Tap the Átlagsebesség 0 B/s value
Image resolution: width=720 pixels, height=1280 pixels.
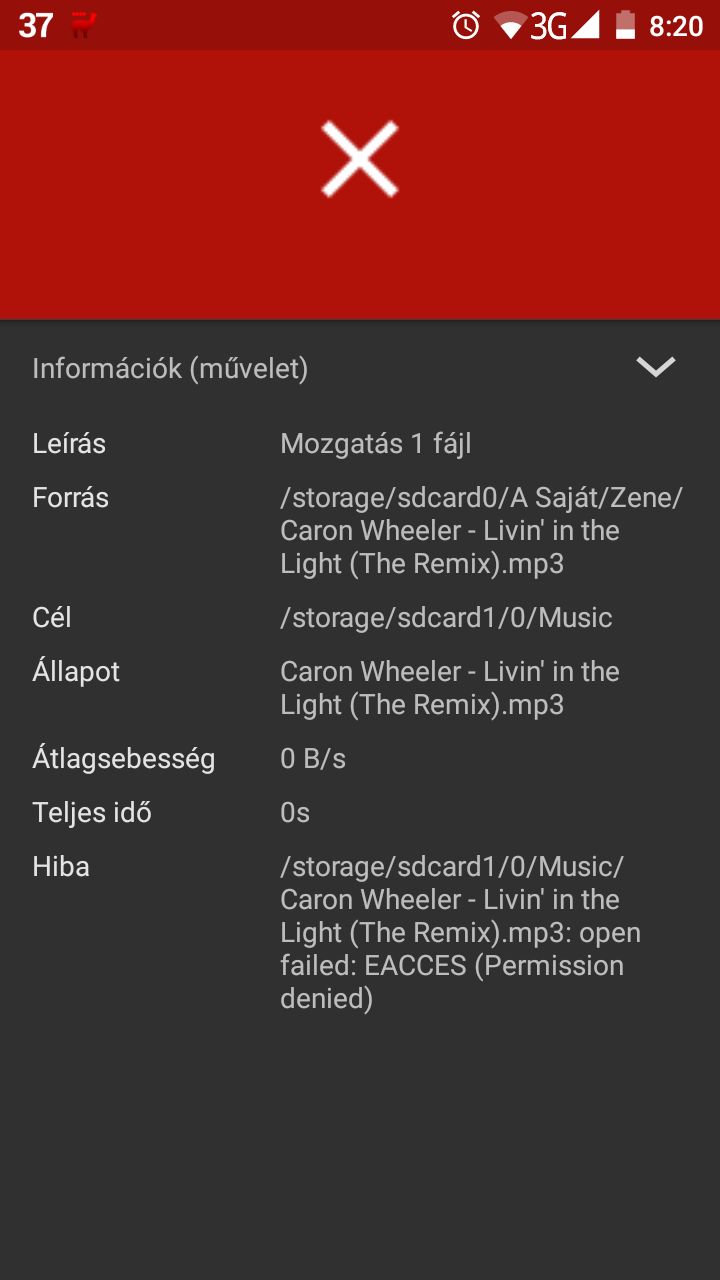tap(313, 759)
